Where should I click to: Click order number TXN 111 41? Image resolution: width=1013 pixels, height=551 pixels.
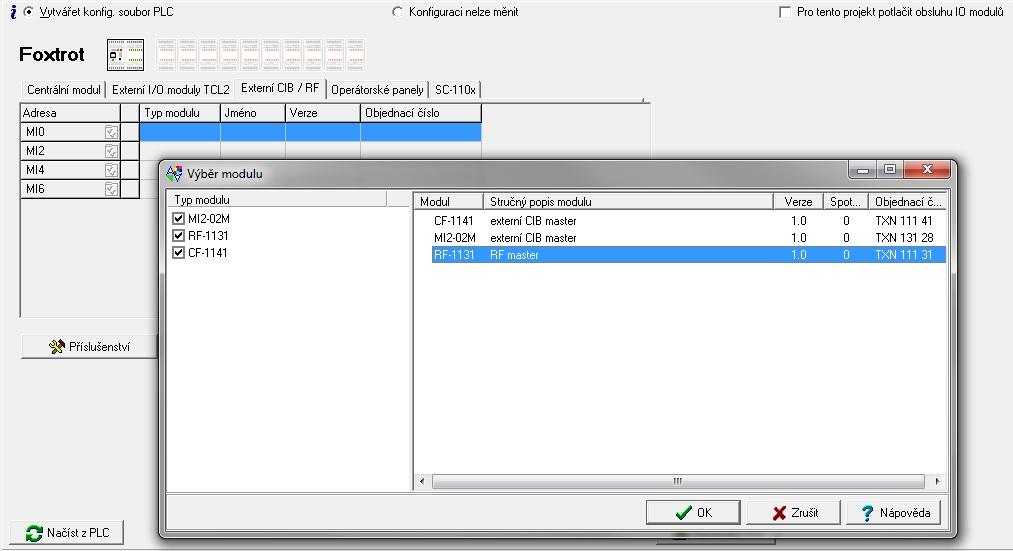point(904,221)
